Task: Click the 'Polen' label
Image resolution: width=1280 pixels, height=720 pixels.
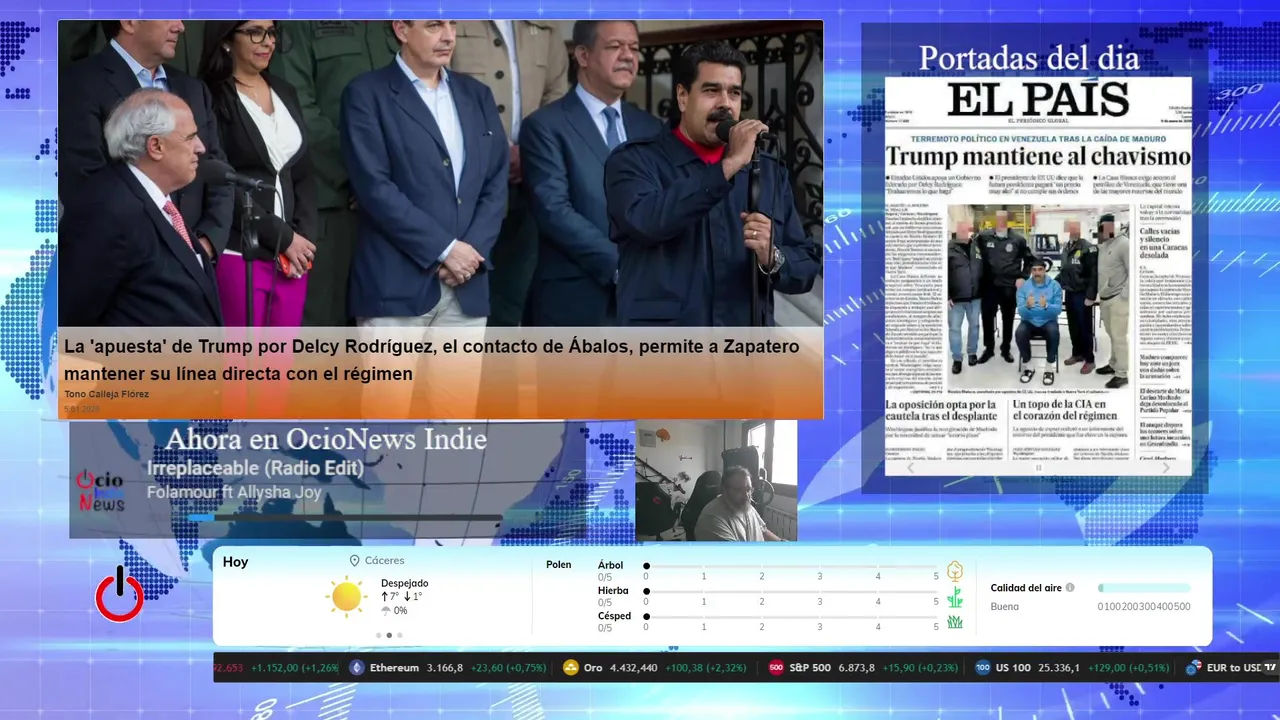Action: click(559, 565)
